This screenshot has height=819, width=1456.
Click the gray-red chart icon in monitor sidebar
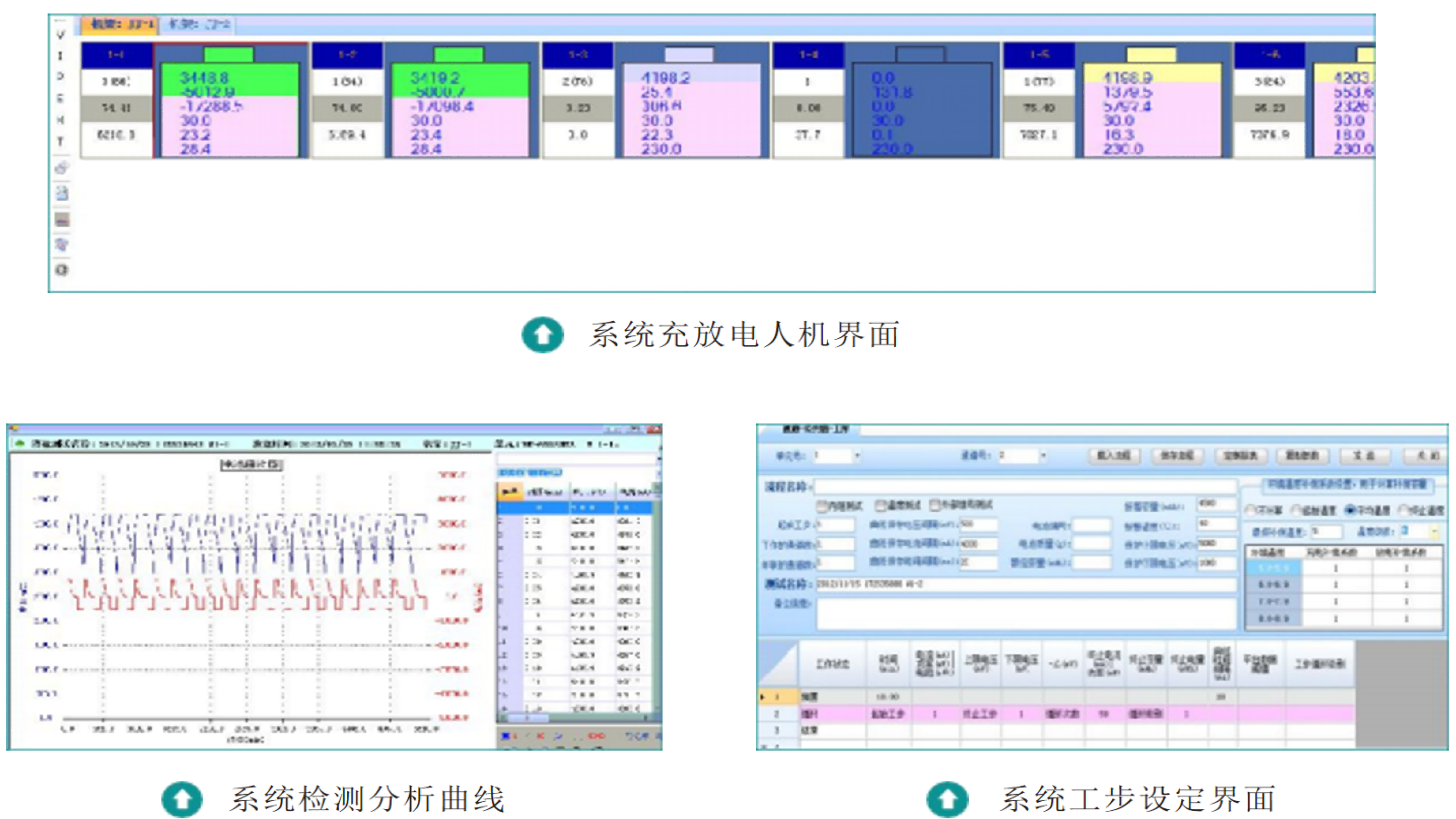coord(62,219)
